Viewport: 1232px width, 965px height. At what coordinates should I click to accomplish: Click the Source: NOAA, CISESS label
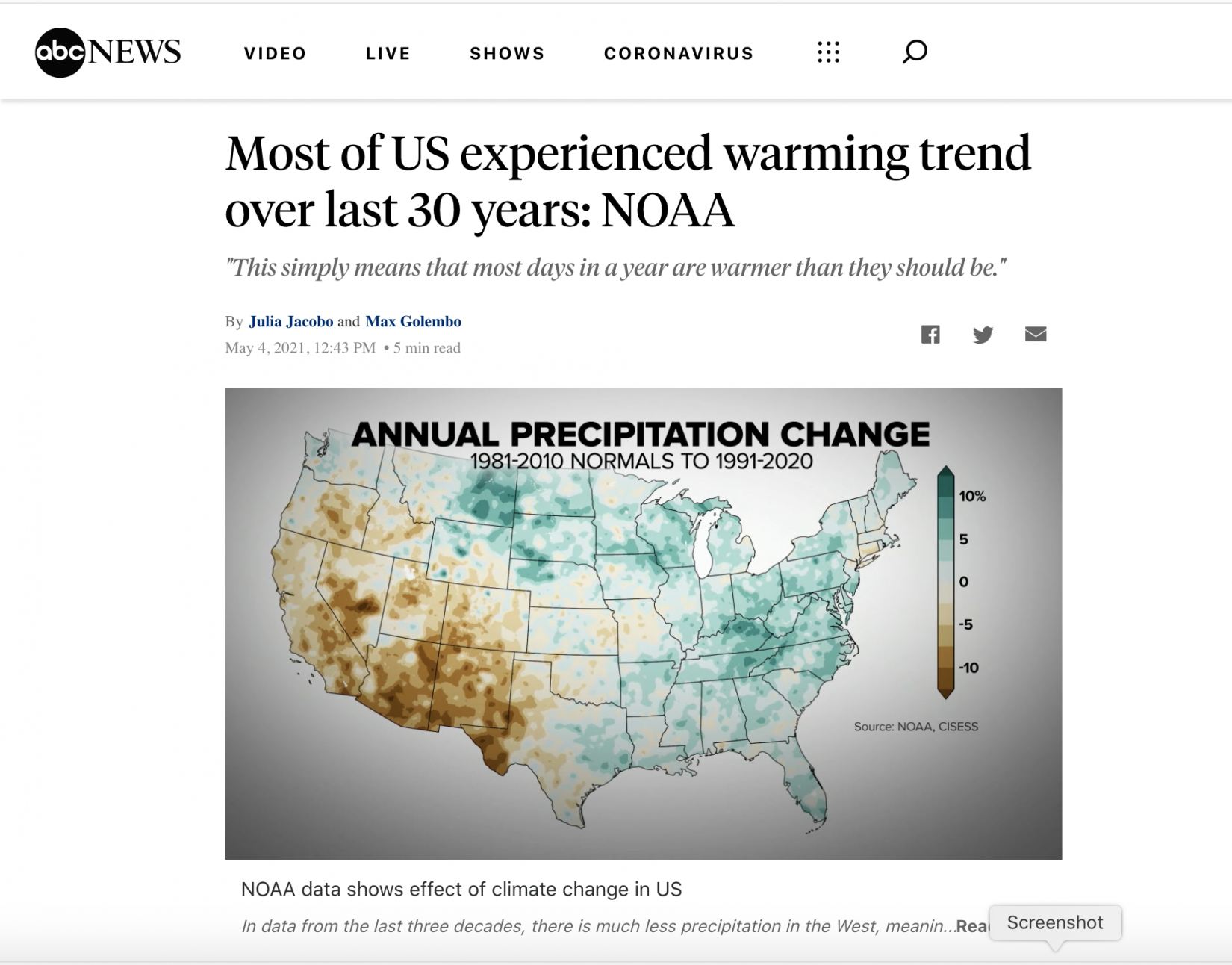click(x=916, y=727)
